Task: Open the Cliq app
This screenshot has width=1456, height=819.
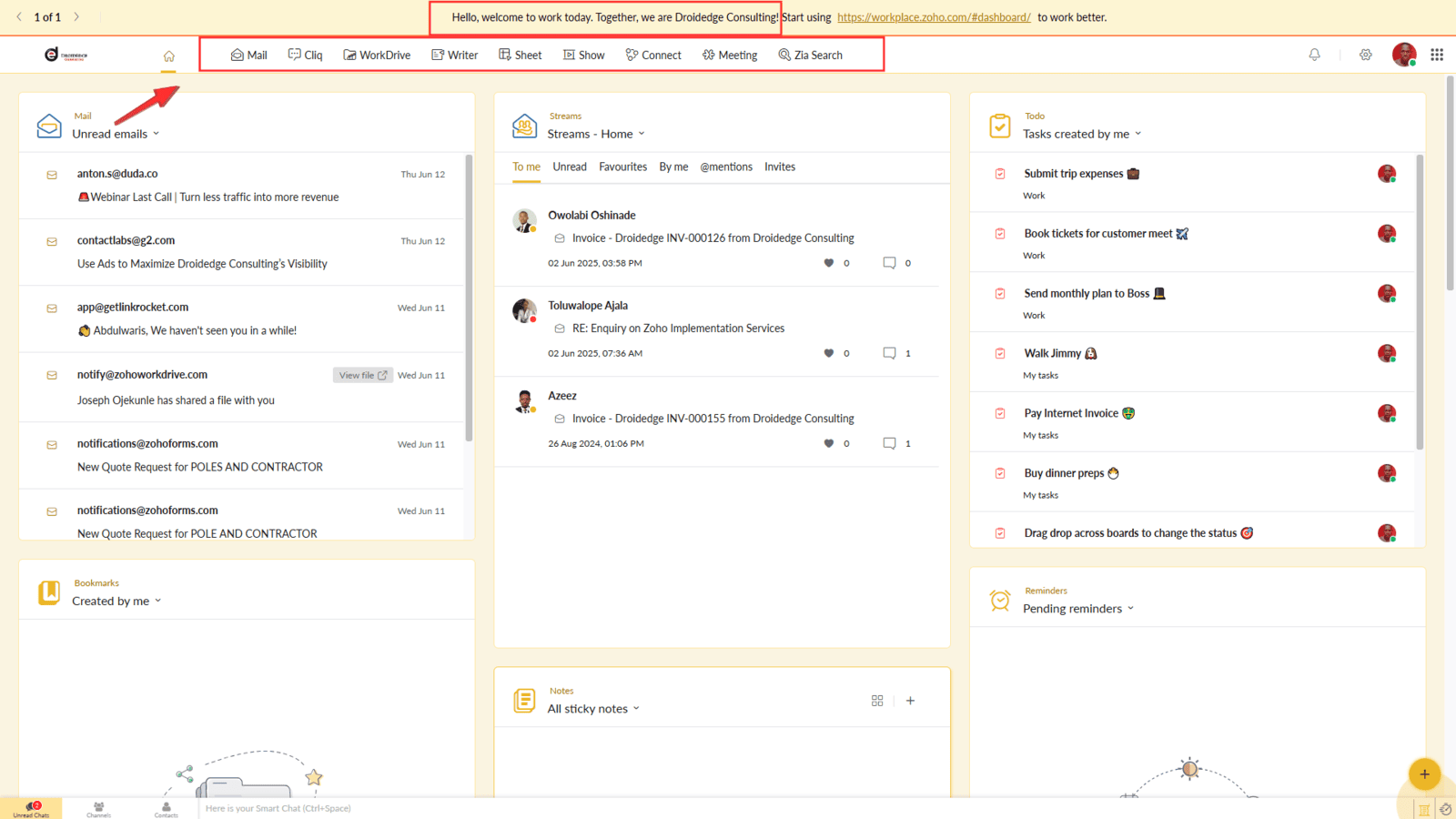Action: (305, 55)
